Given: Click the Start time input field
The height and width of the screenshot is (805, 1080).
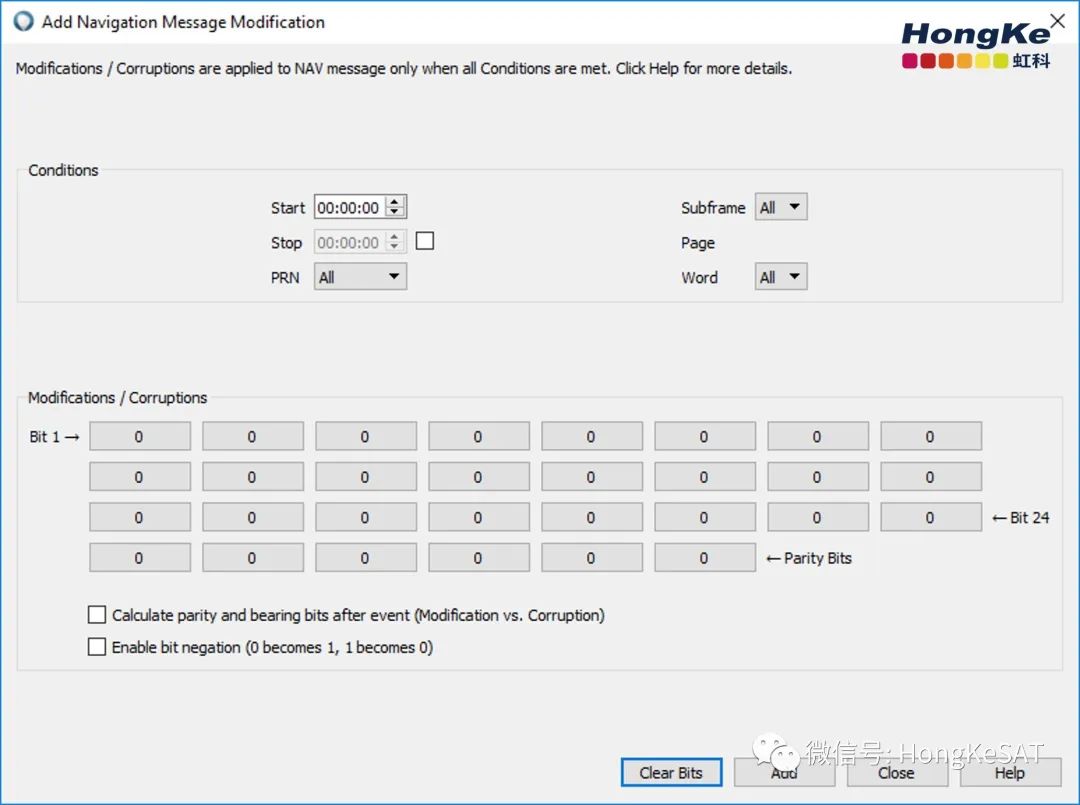Looking at the screenshot, I should [x=349, y=207].
